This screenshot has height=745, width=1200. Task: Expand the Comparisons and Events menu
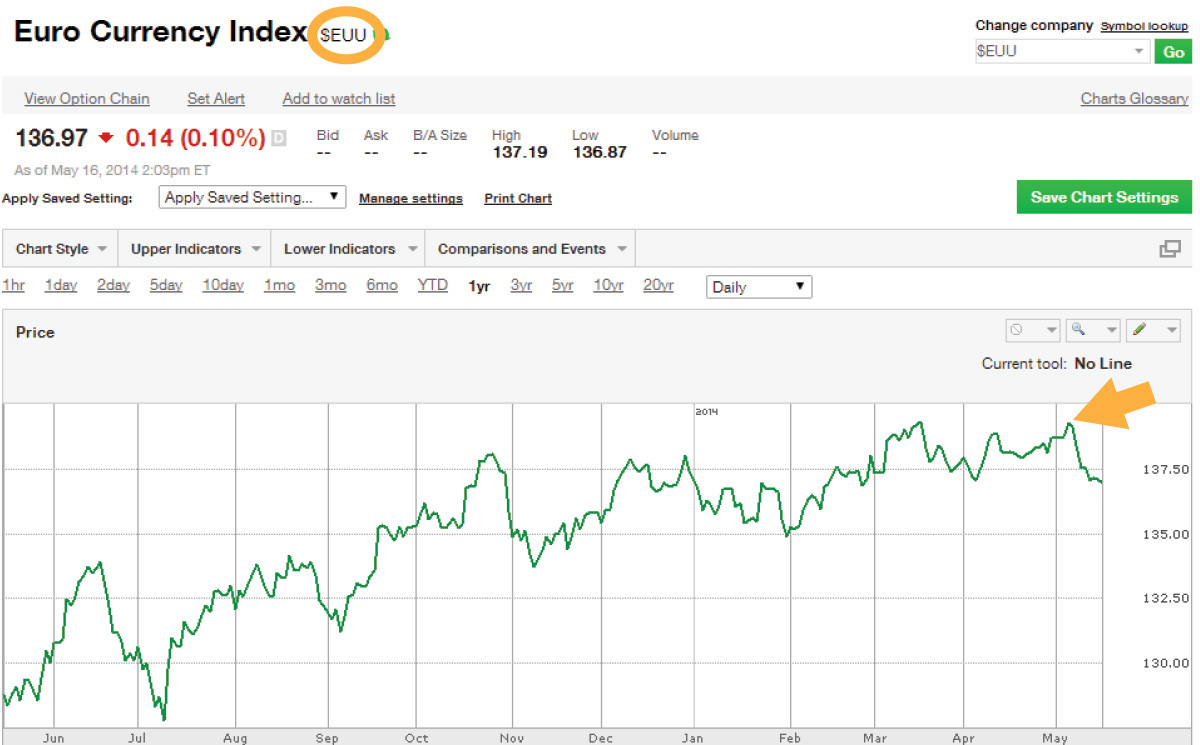521,248
